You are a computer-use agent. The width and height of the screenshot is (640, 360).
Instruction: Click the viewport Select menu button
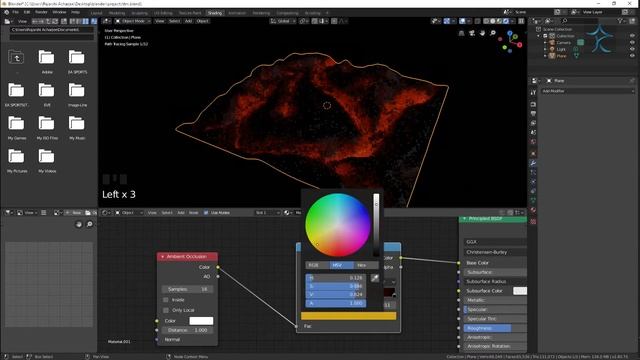(174, 21)
